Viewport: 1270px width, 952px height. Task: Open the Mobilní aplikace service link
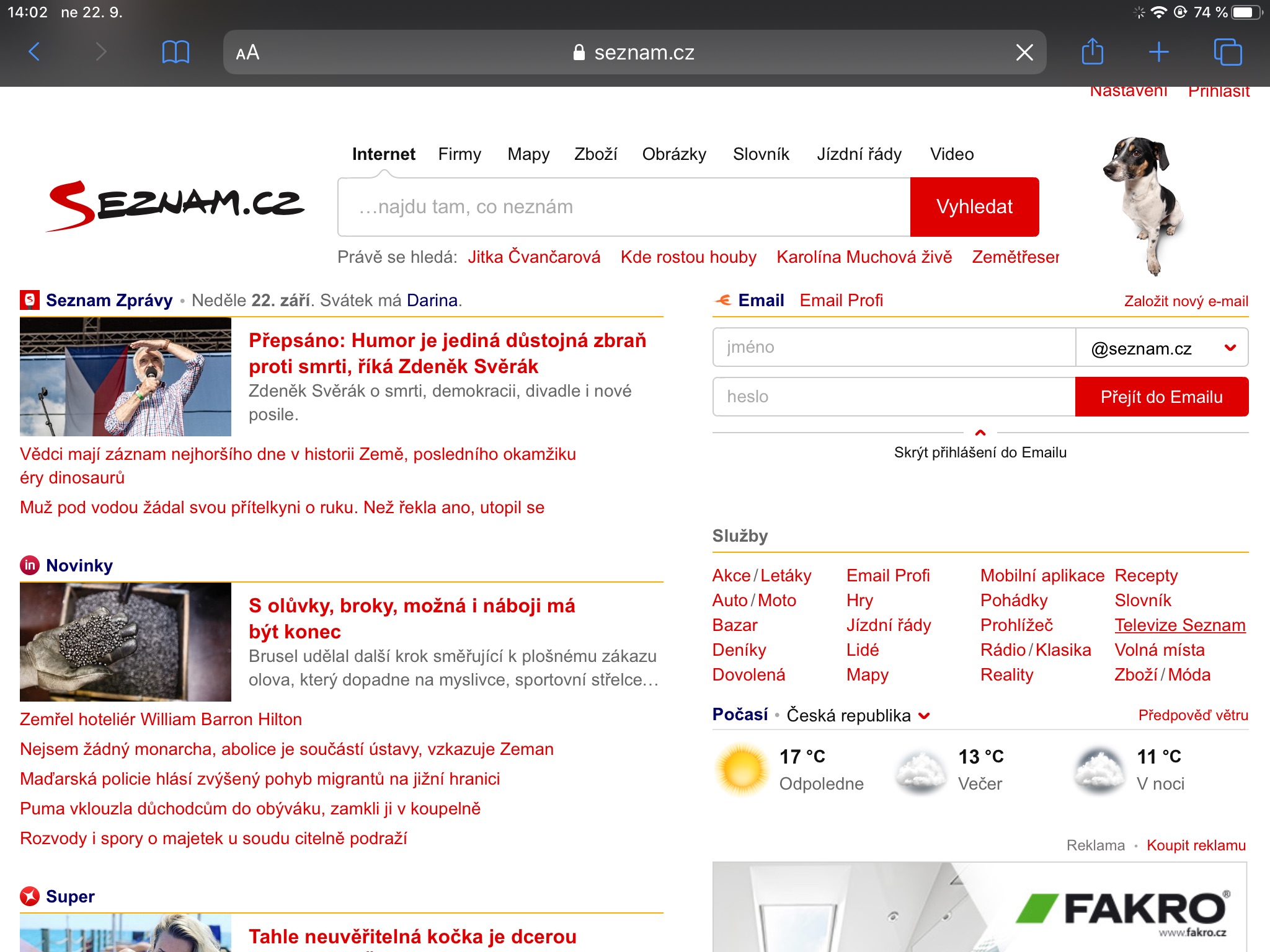click(x=1042, y=575)
